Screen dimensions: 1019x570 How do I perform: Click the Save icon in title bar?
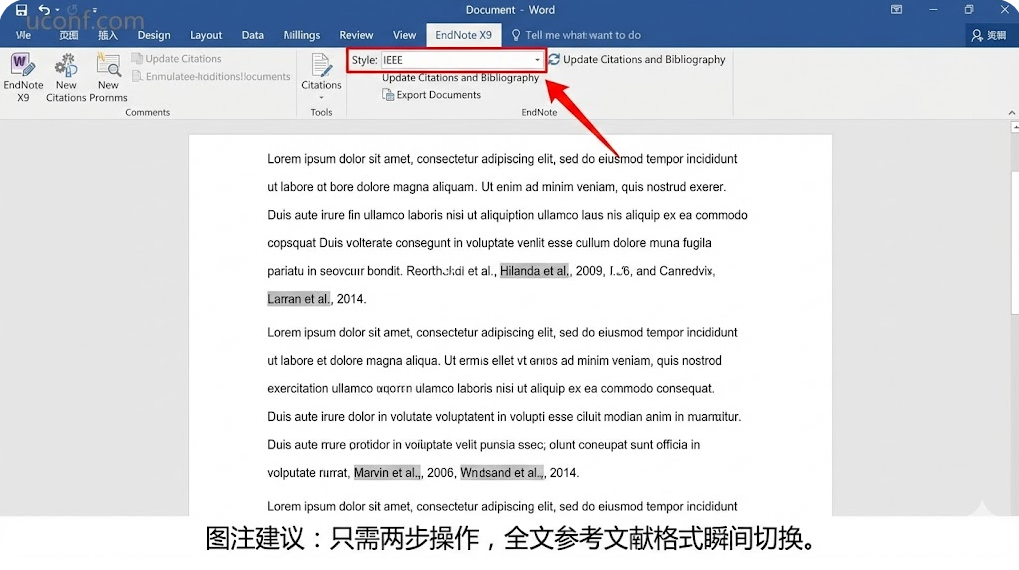pos(21,10)
